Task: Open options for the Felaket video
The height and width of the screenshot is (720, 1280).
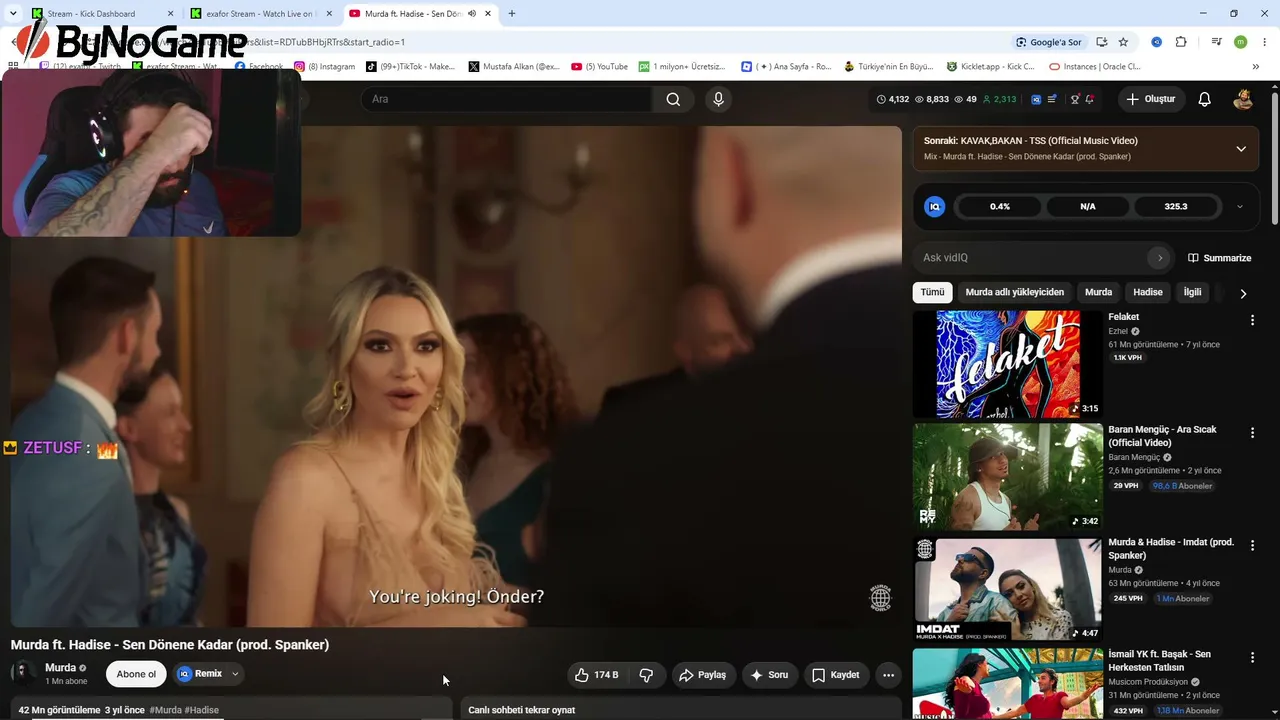Action: pos(1252,320)
